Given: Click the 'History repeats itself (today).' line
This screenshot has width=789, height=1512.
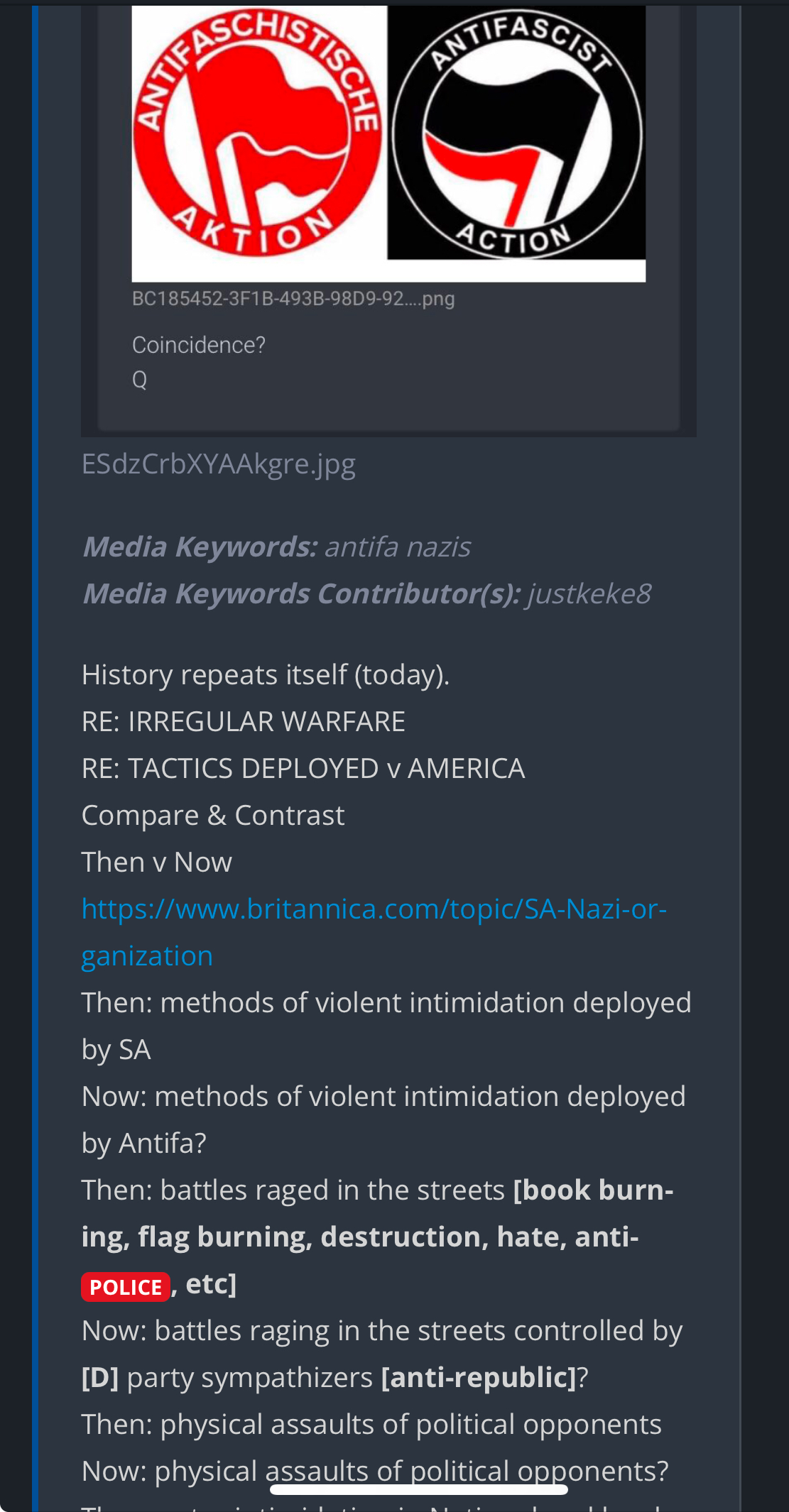Looking at the screenshot, I should [x=266, y=675].
